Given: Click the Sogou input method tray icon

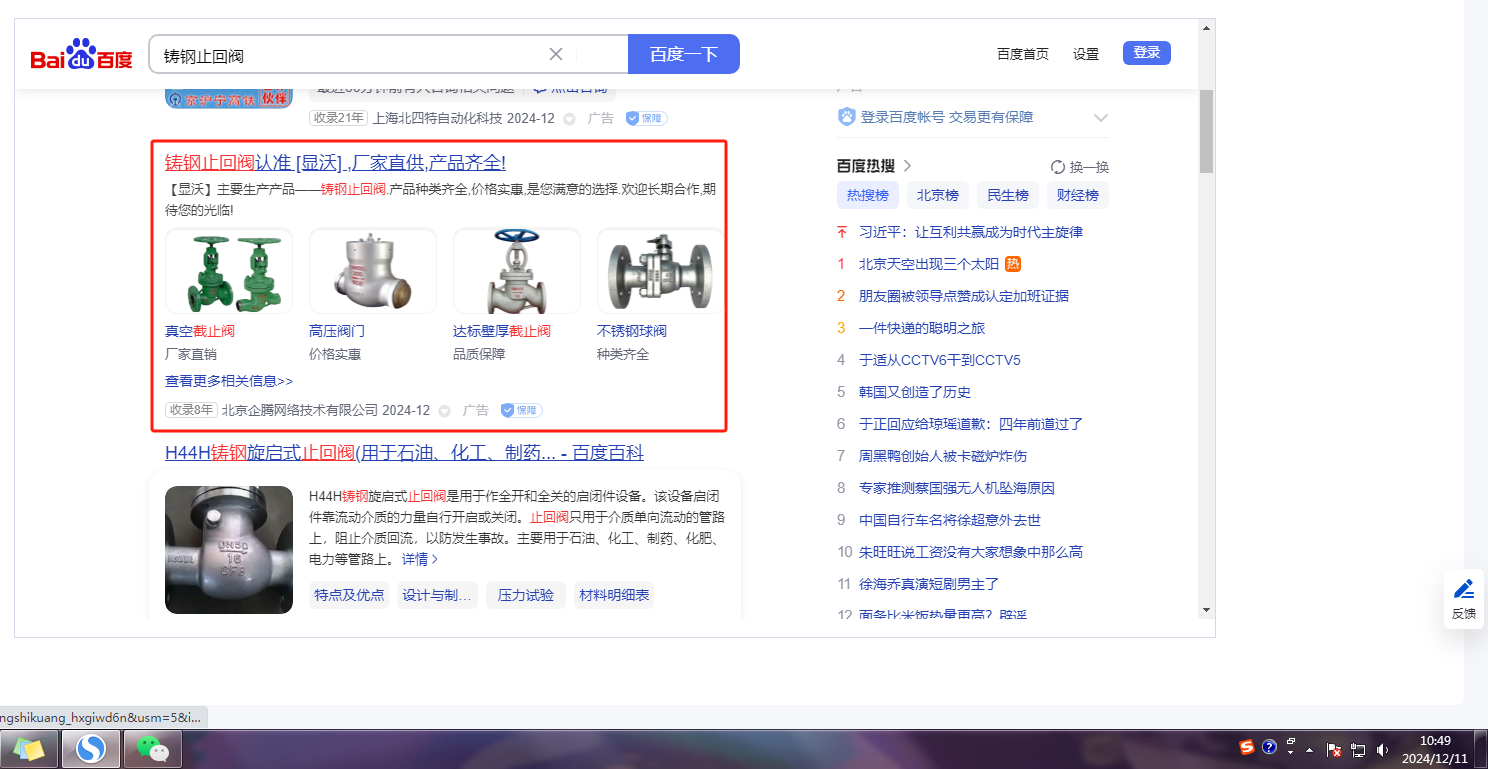Looking at the screenshot, I should pos(1247,747).
